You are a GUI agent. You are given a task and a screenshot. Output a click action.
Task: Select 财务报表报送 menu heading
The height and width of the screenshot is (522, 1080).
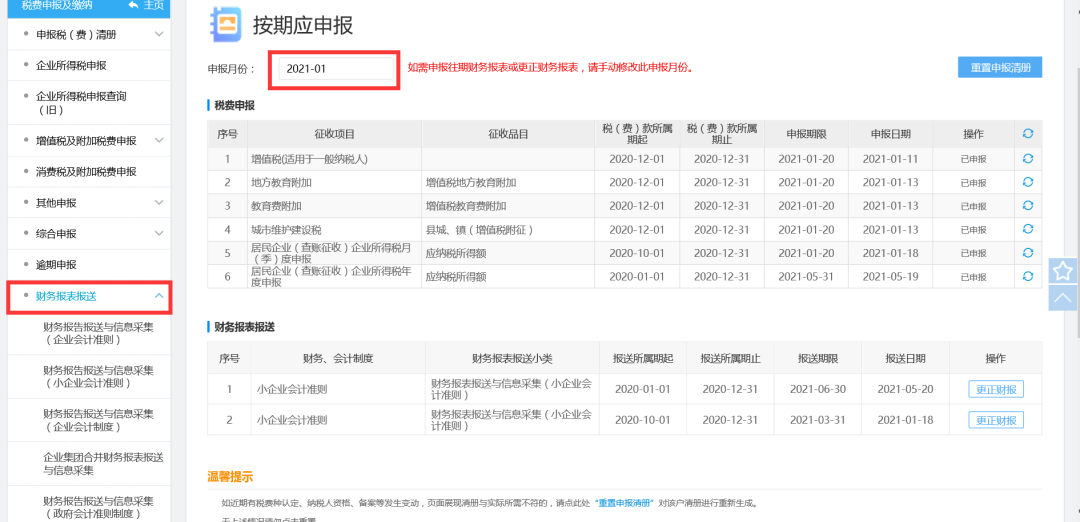point(66,296)
